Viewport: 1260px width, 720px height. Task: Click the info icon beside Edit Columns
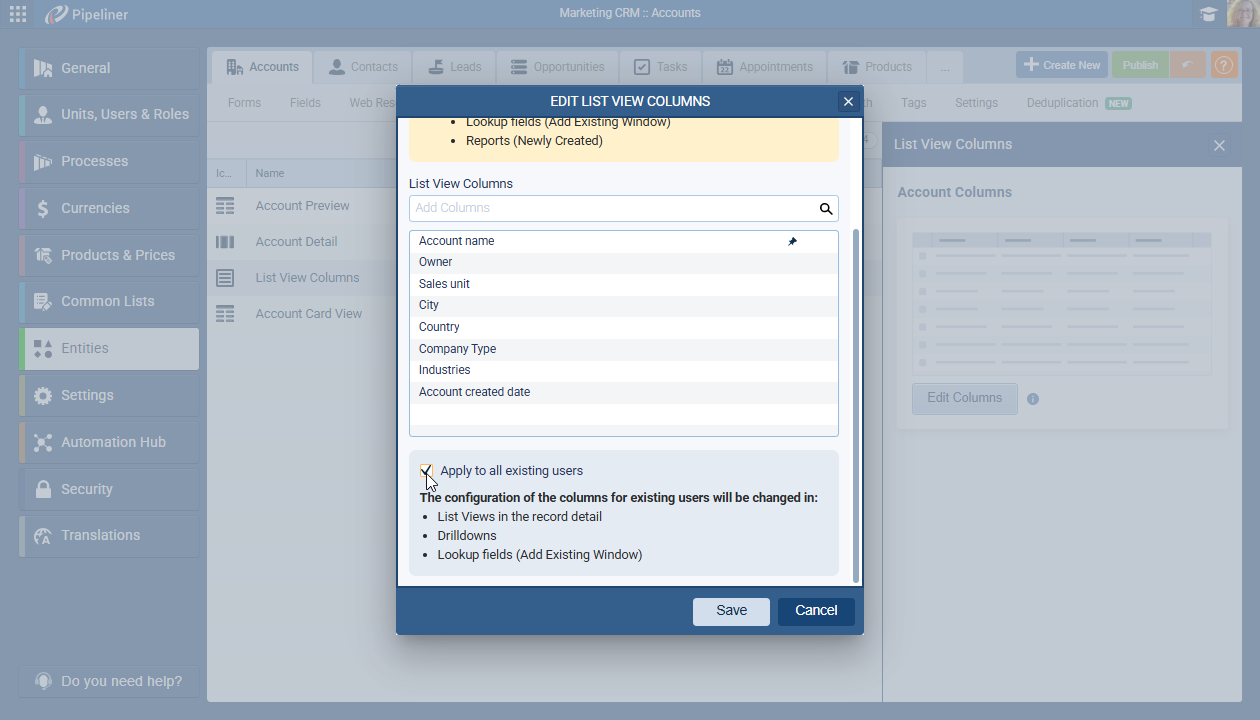point(1033,399)
